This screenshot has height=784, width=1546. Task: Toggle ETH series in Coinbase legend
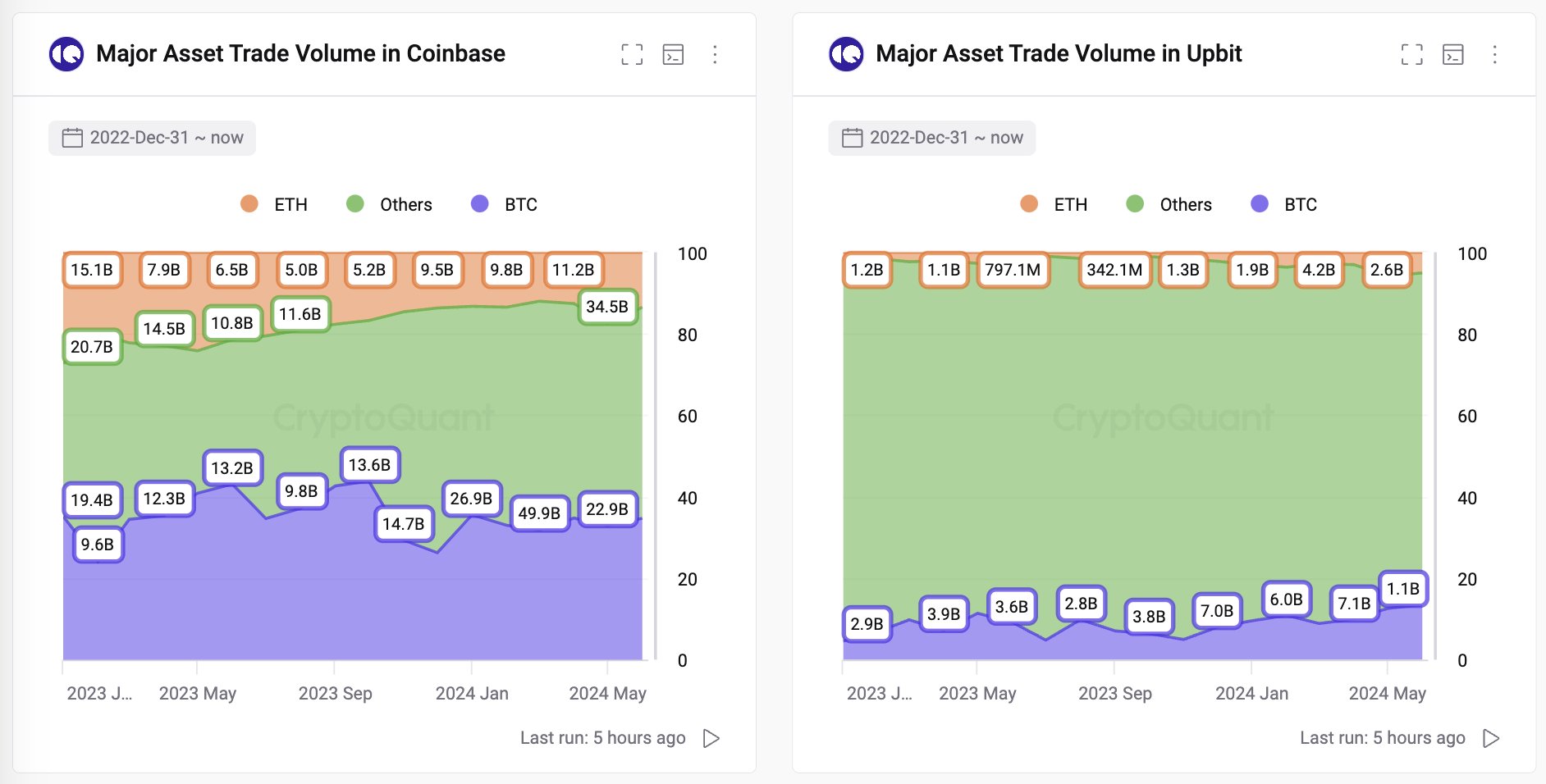pos(274,204)
